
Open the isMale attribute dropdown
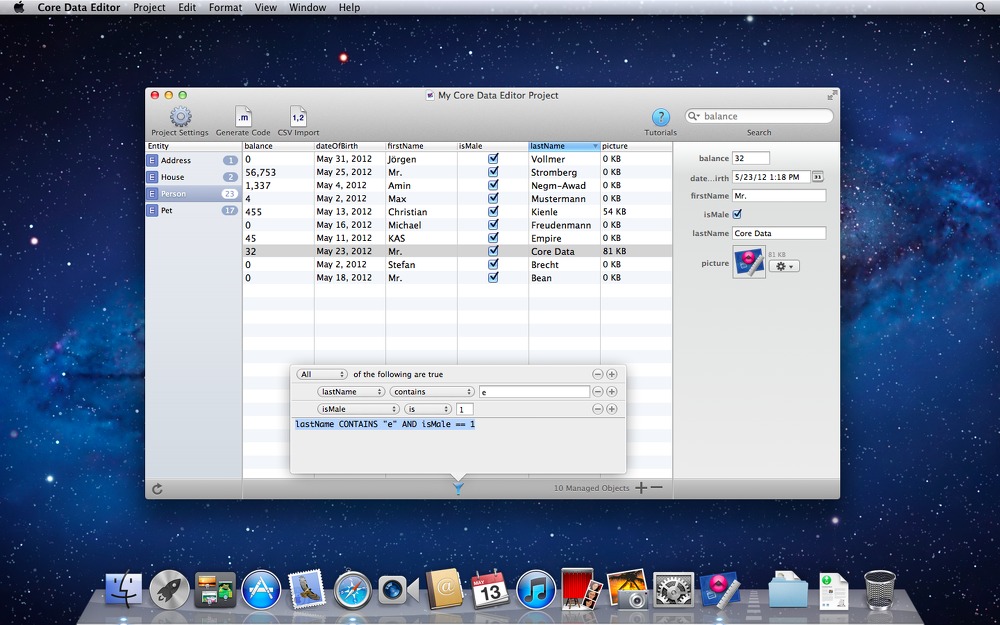tap(358, 409)
